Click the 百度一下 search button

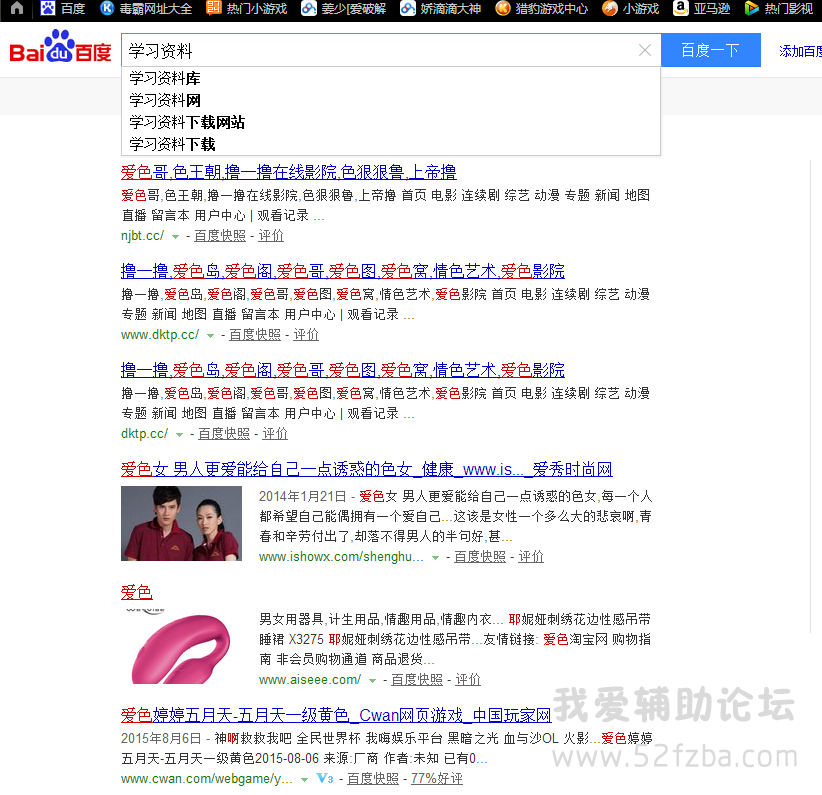tap(710, 50)
